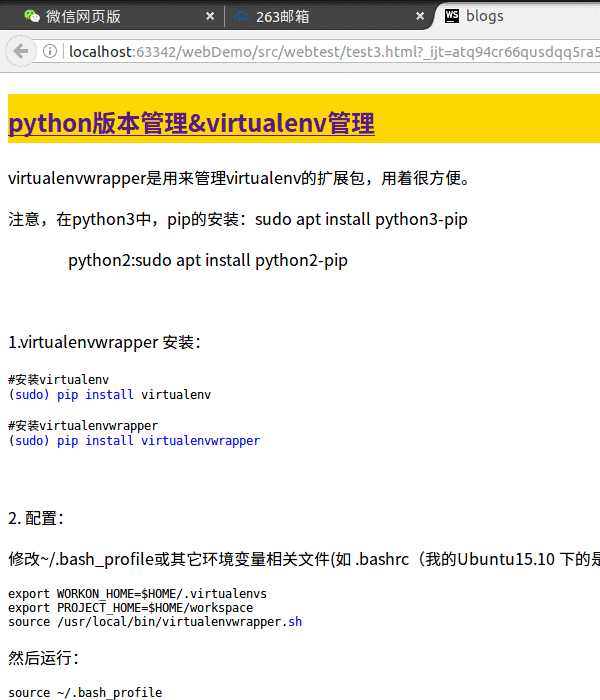Close the 263邮箱 tab
Screen dimensions: 600x700
[420, 17]
